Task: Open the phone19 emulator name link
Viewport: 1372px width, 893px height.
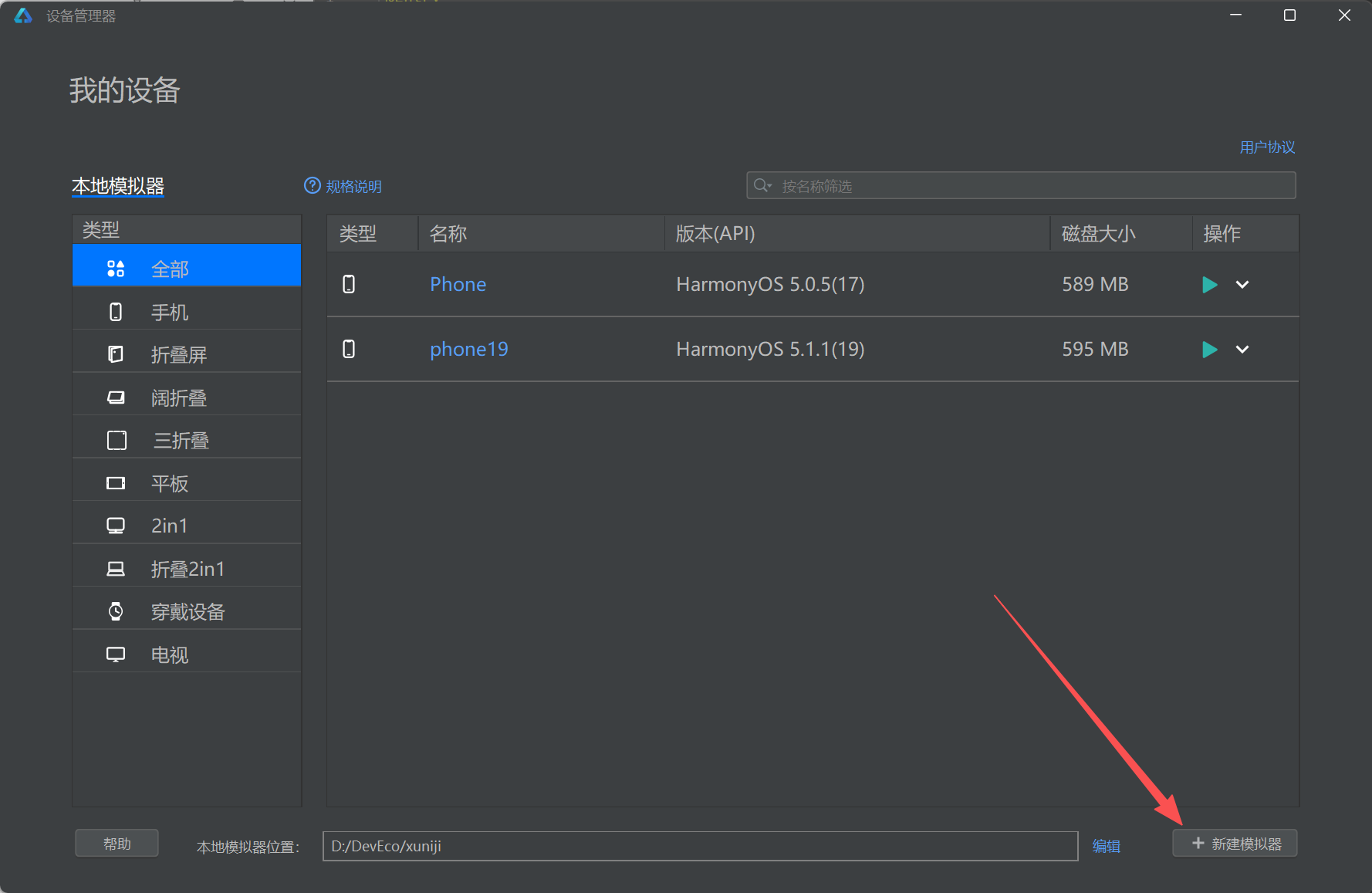Action: pyautogui.click(x=469, y=350)
